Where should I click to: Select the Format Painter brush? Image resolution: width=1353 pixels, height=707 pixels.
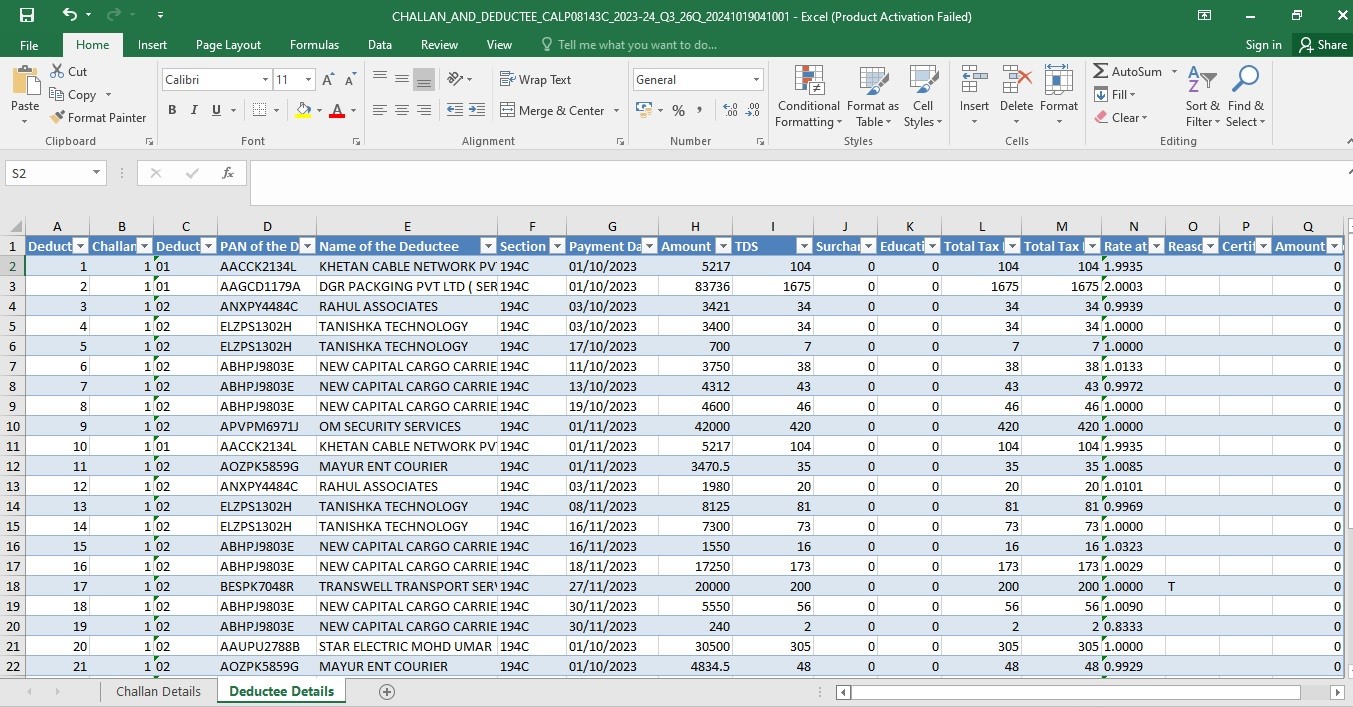pyautogui.click(x=98, y=117)
